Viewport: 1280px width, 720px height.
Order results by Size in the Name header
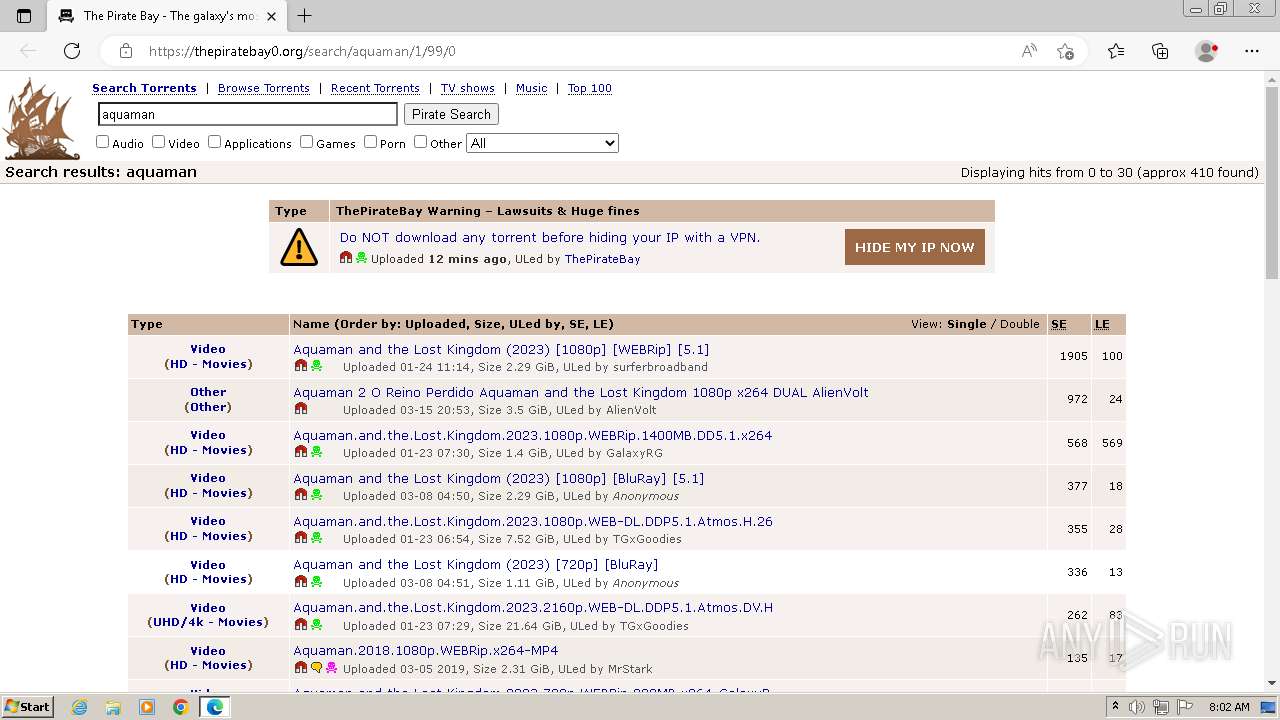point(485,324)
